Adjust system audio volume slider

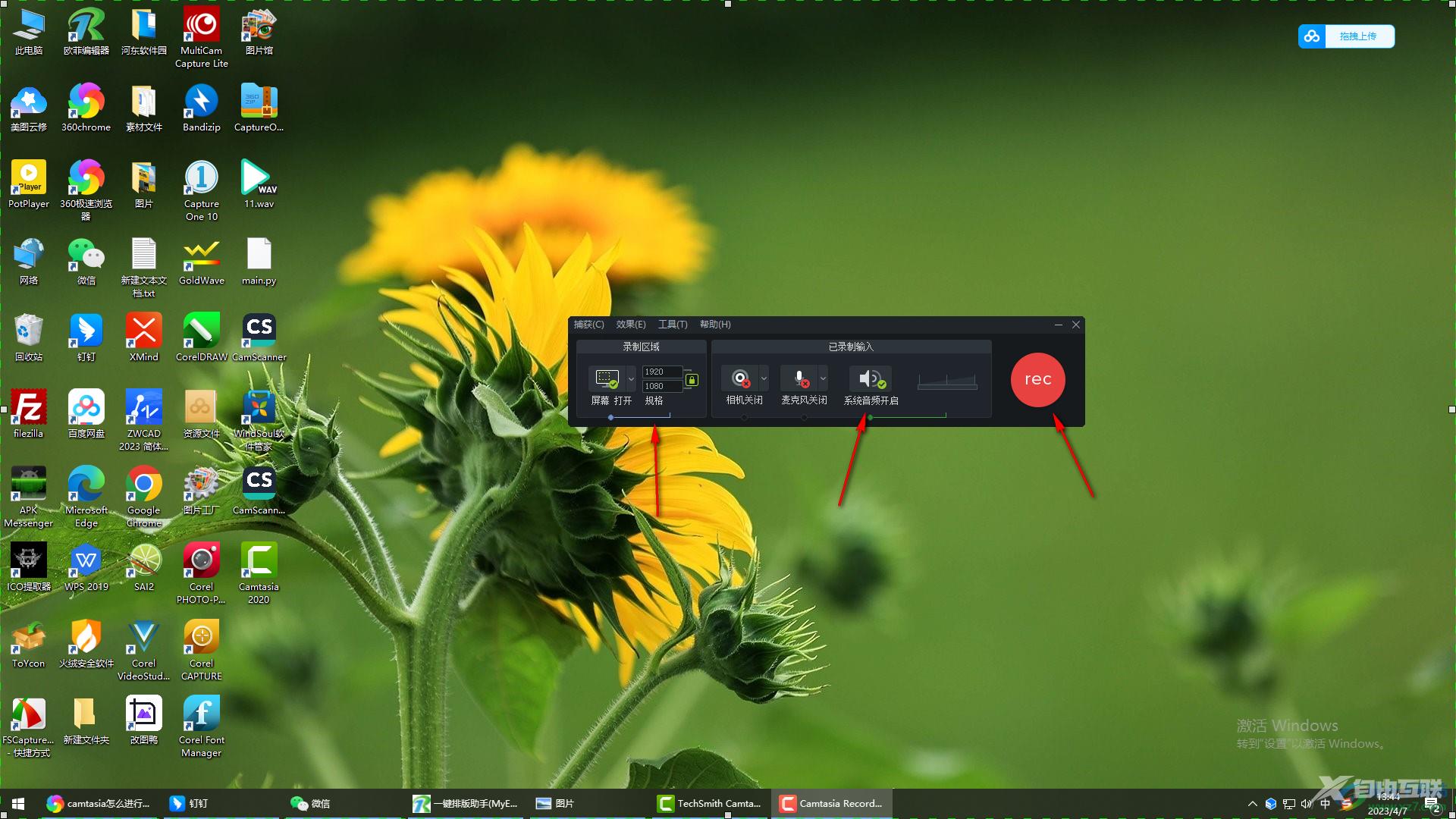pos(869,416)
